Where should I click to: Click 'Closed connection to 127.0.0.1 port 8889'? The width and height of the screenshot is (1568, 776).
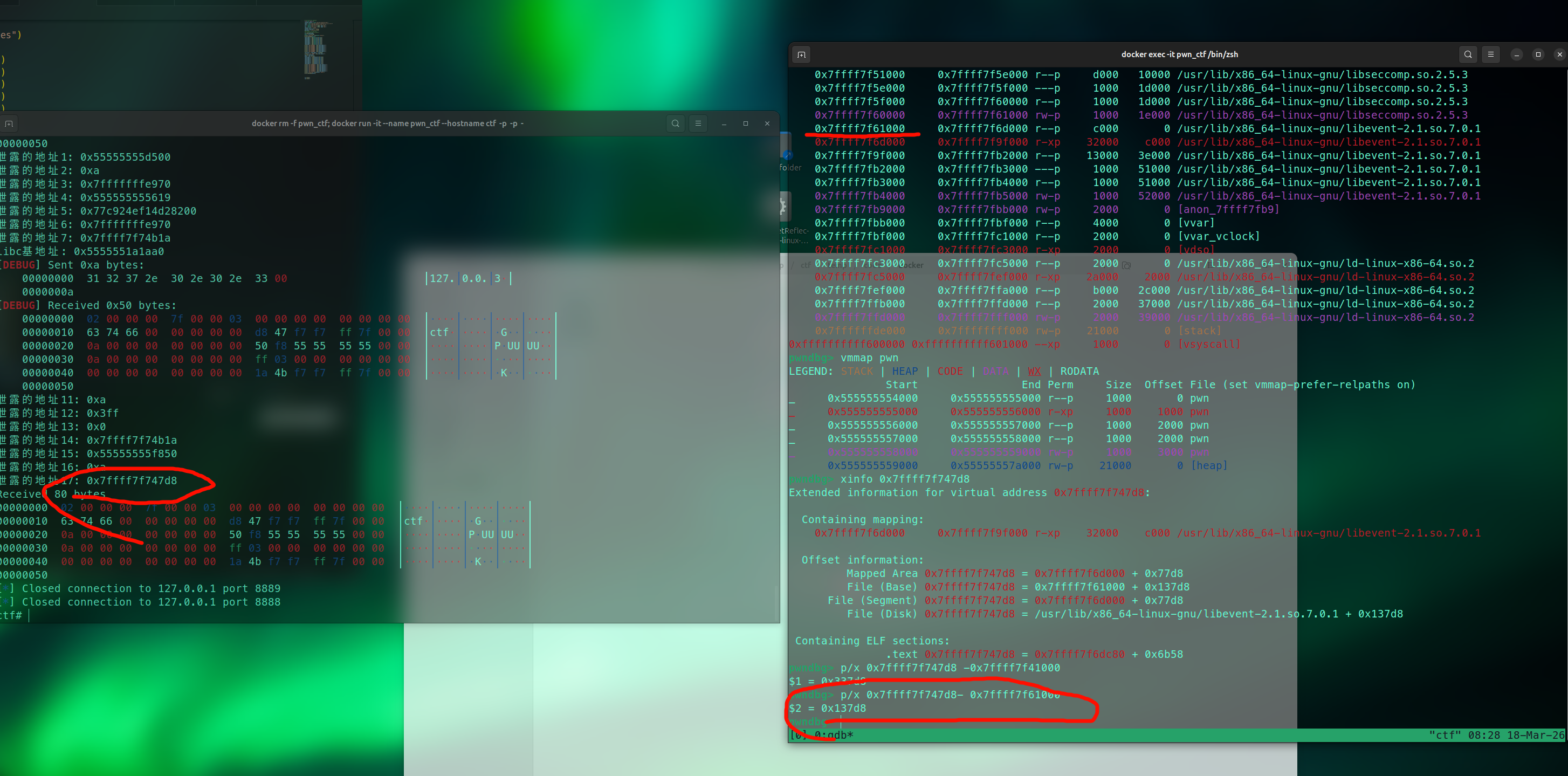click(151, 588)
